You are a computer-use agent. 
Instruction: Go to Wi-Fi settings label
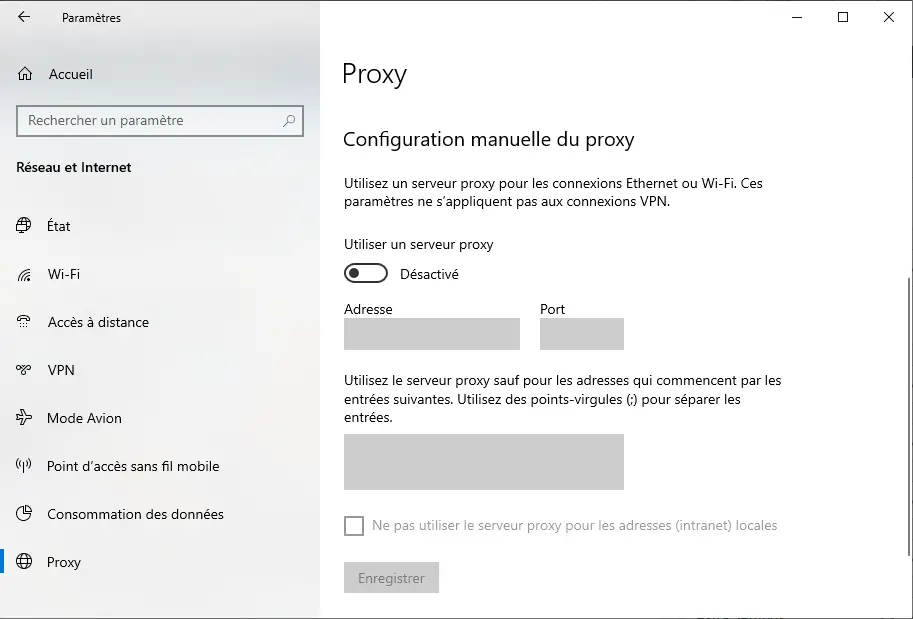point(63,274)
